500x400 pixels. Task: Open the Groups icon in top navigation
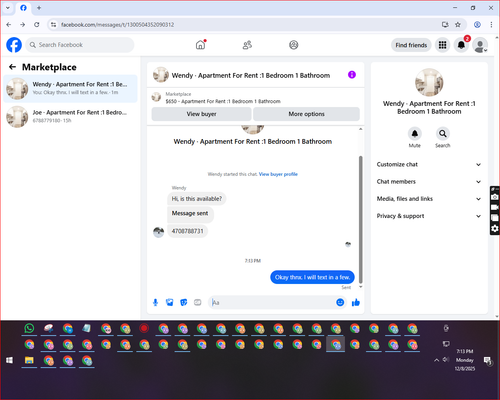pyautogui.click(x=294, y=45)
